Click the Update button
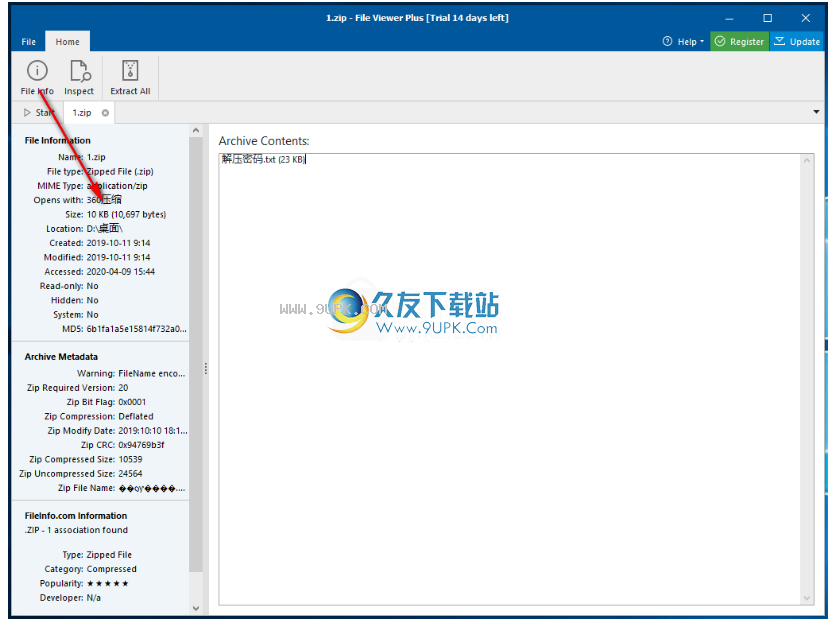832x623 pixels. 797,41
